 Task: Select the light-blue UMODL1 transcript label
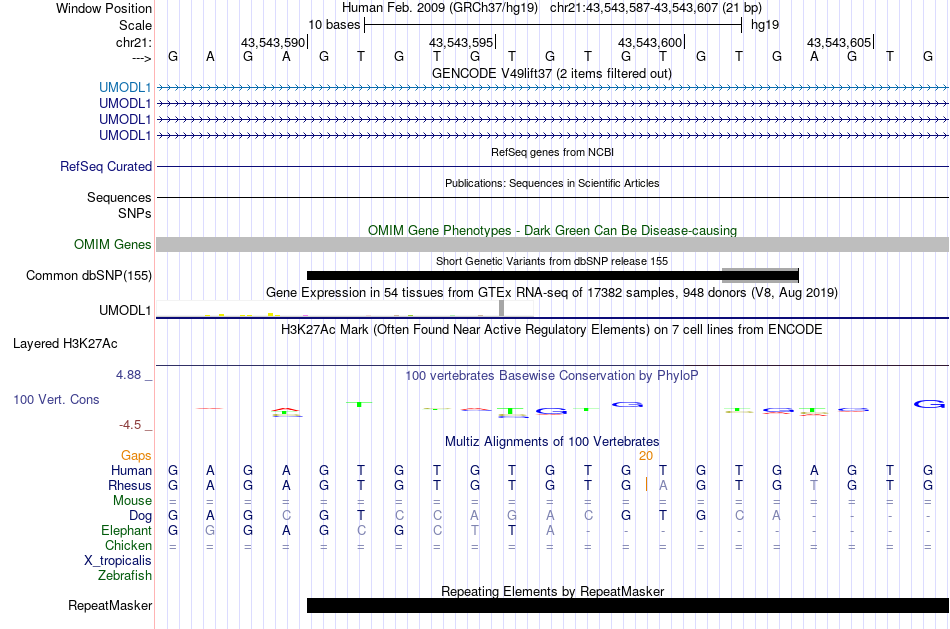pos(125,87)
